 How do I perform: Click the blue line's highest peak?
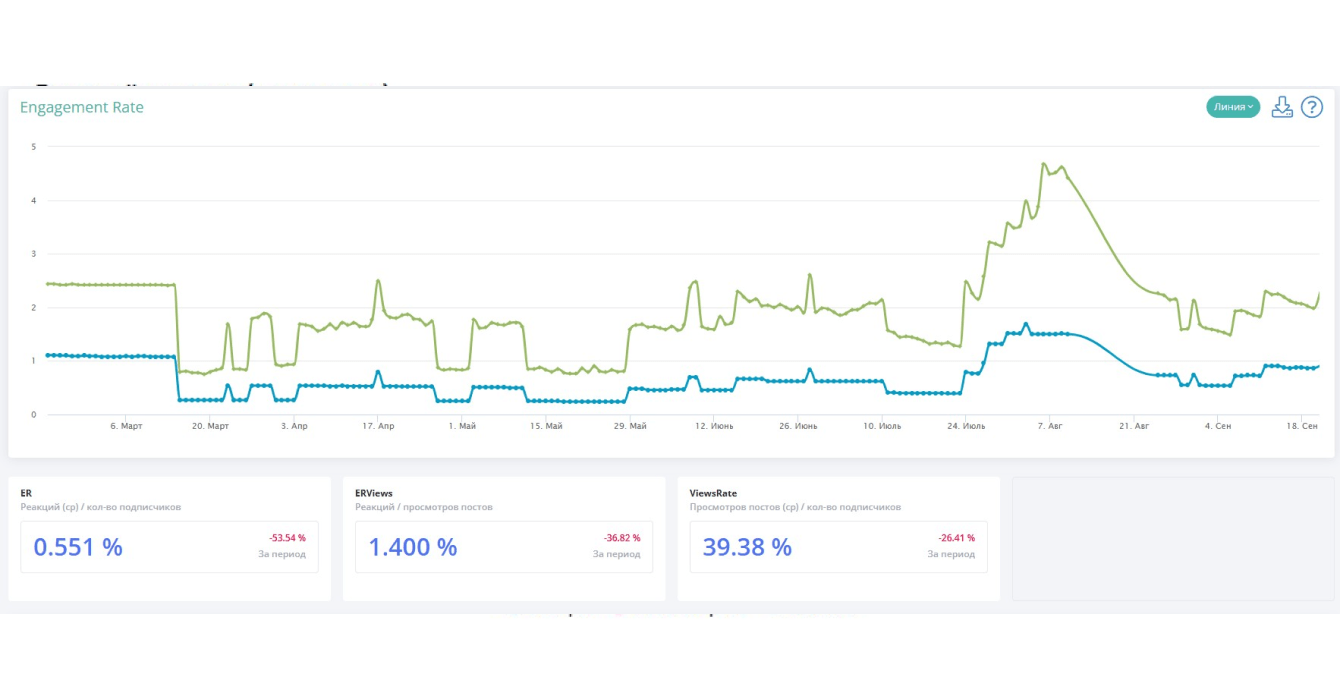1026,324
